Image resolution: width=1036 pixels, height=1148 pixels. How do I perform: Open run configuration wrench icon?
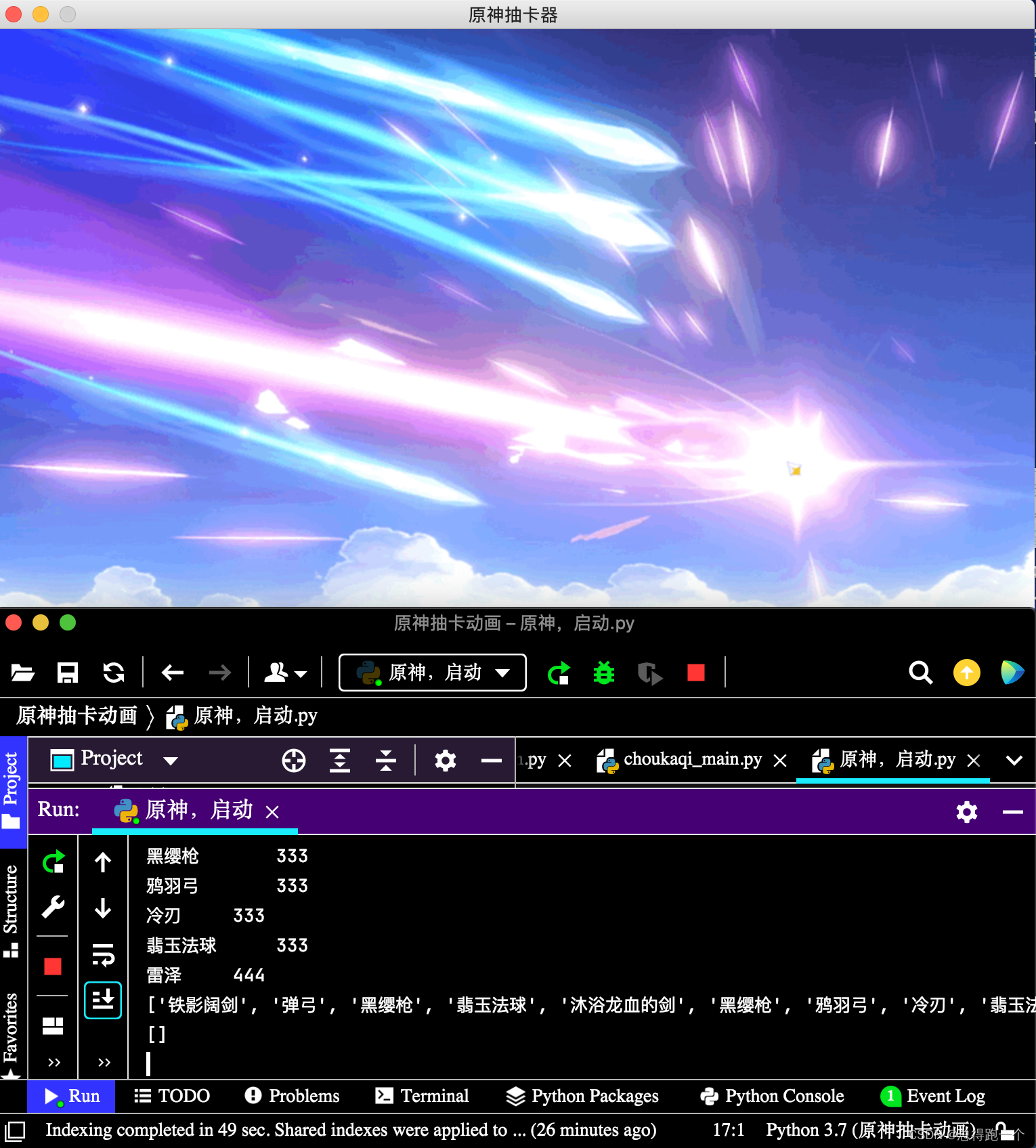(53, 906)
